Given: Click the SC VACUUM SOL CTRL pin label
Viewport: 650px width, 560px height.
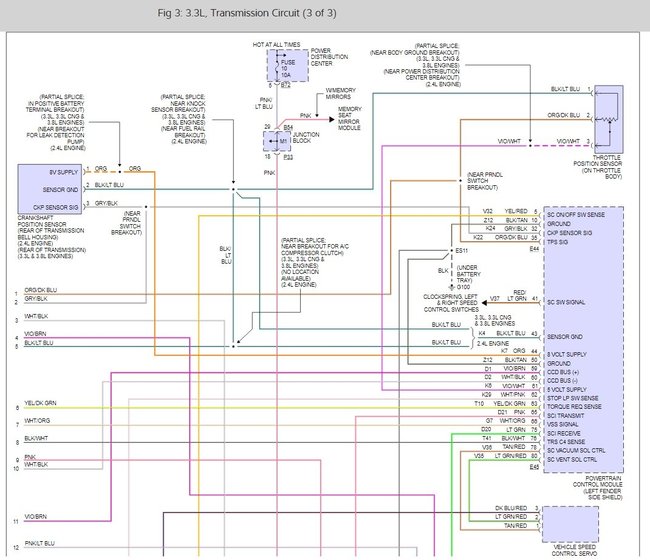Looking at the screenshot, I should [576, 451].
